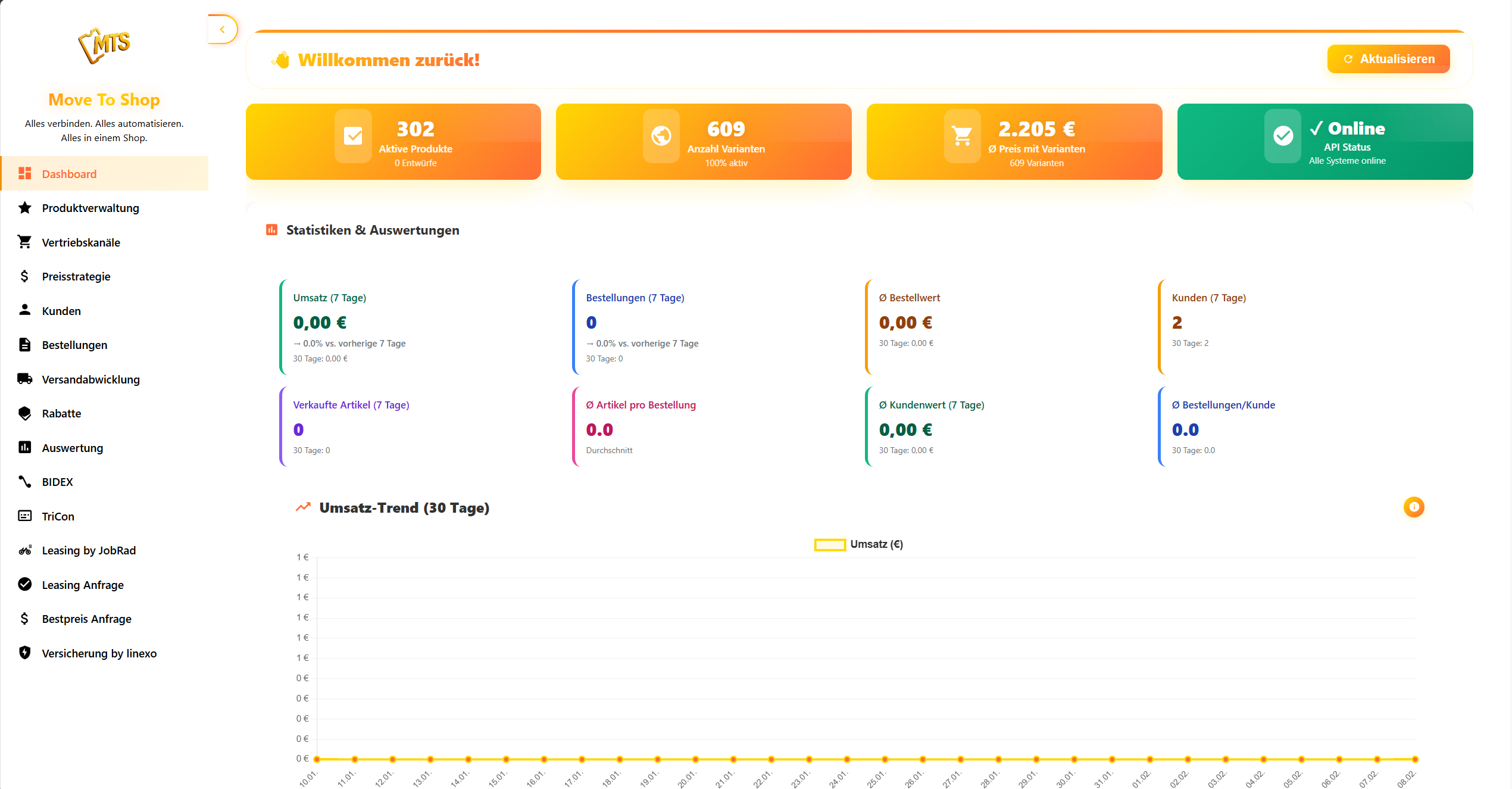Toggle the Umsatz (€) series in the legend
The height and width of the screenshot is (789, 1512).
point(858,544)
